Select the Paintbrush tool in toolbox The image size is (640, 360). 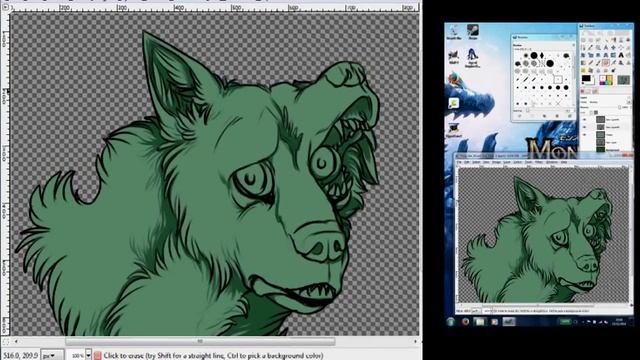598,62
